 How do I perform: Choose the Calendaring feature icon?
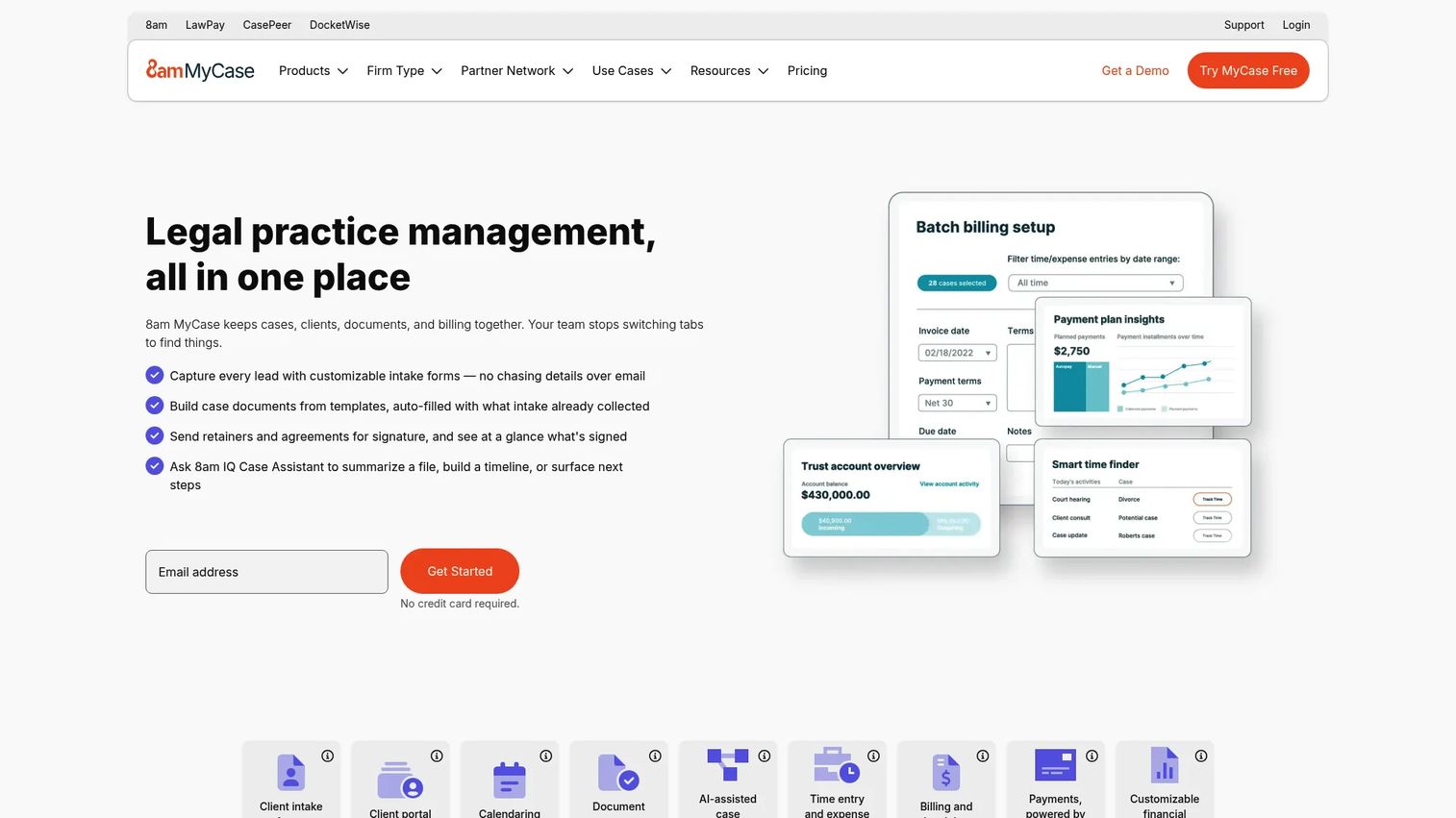(510, 780)
